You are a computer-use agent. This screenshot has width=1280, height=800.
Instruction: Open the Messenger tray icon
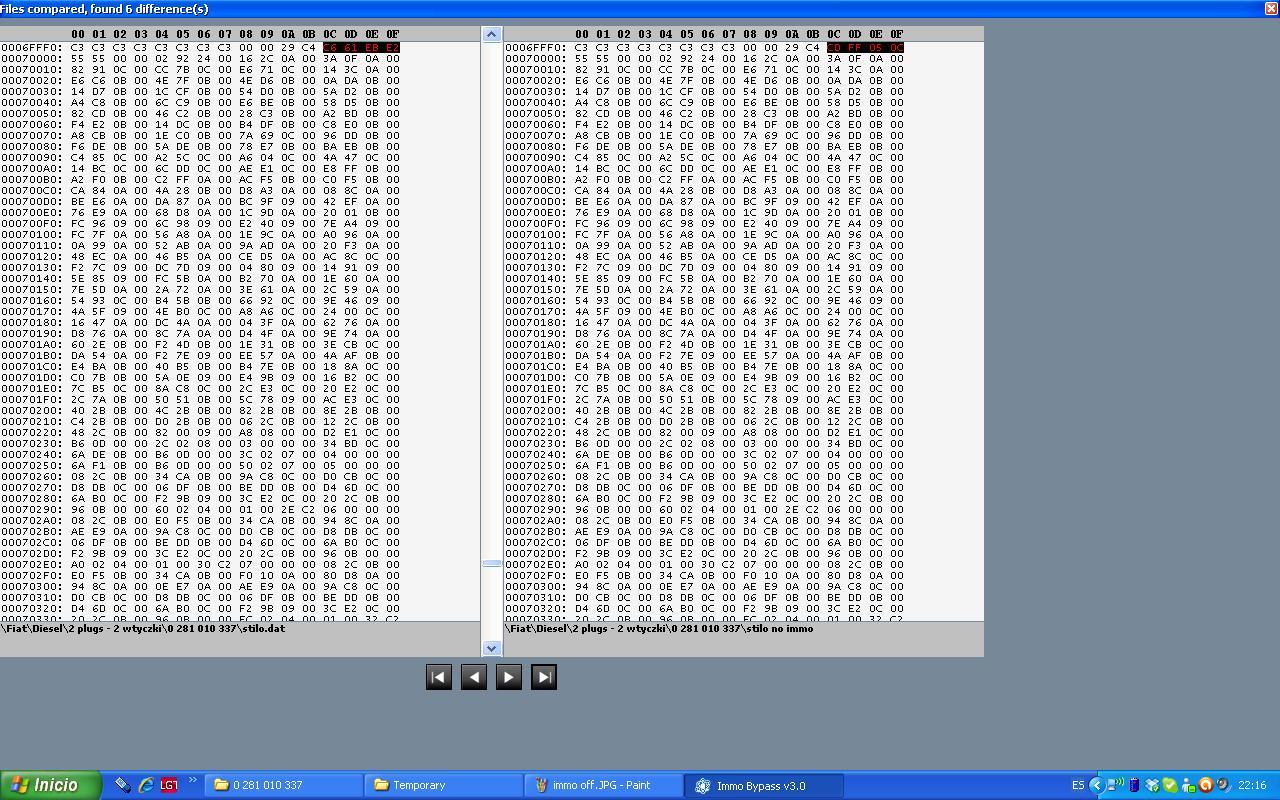pos(1188,785)
